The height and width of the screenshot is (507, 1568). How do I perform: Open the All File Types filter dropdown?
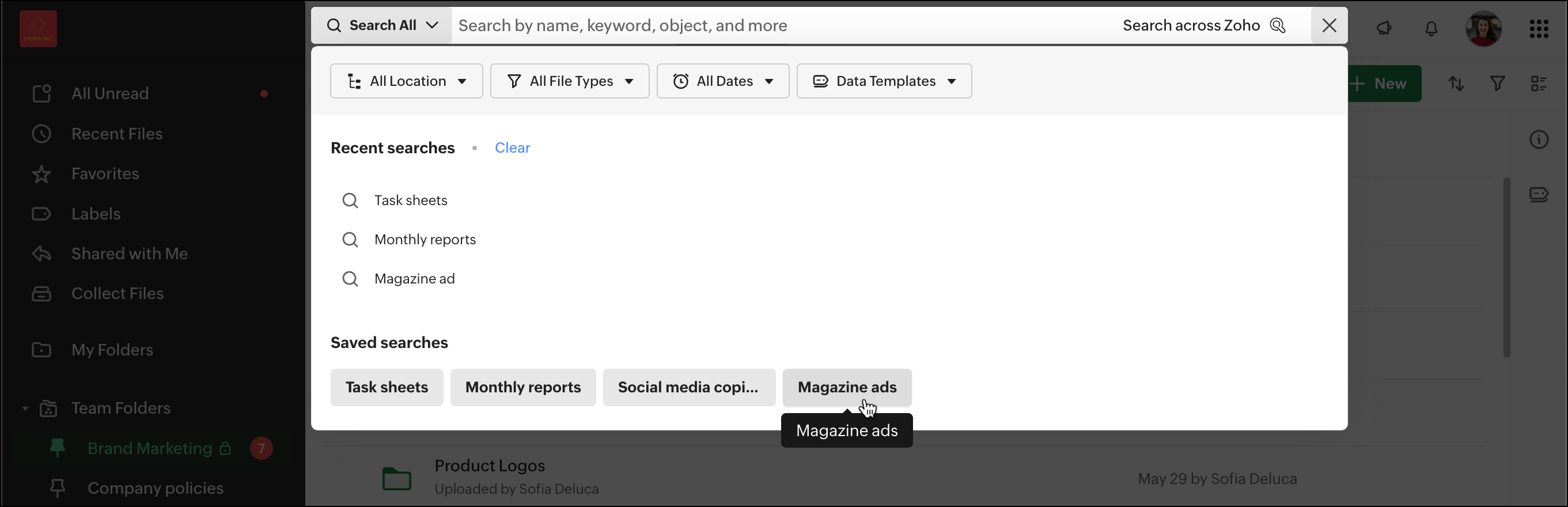[570, 81]
